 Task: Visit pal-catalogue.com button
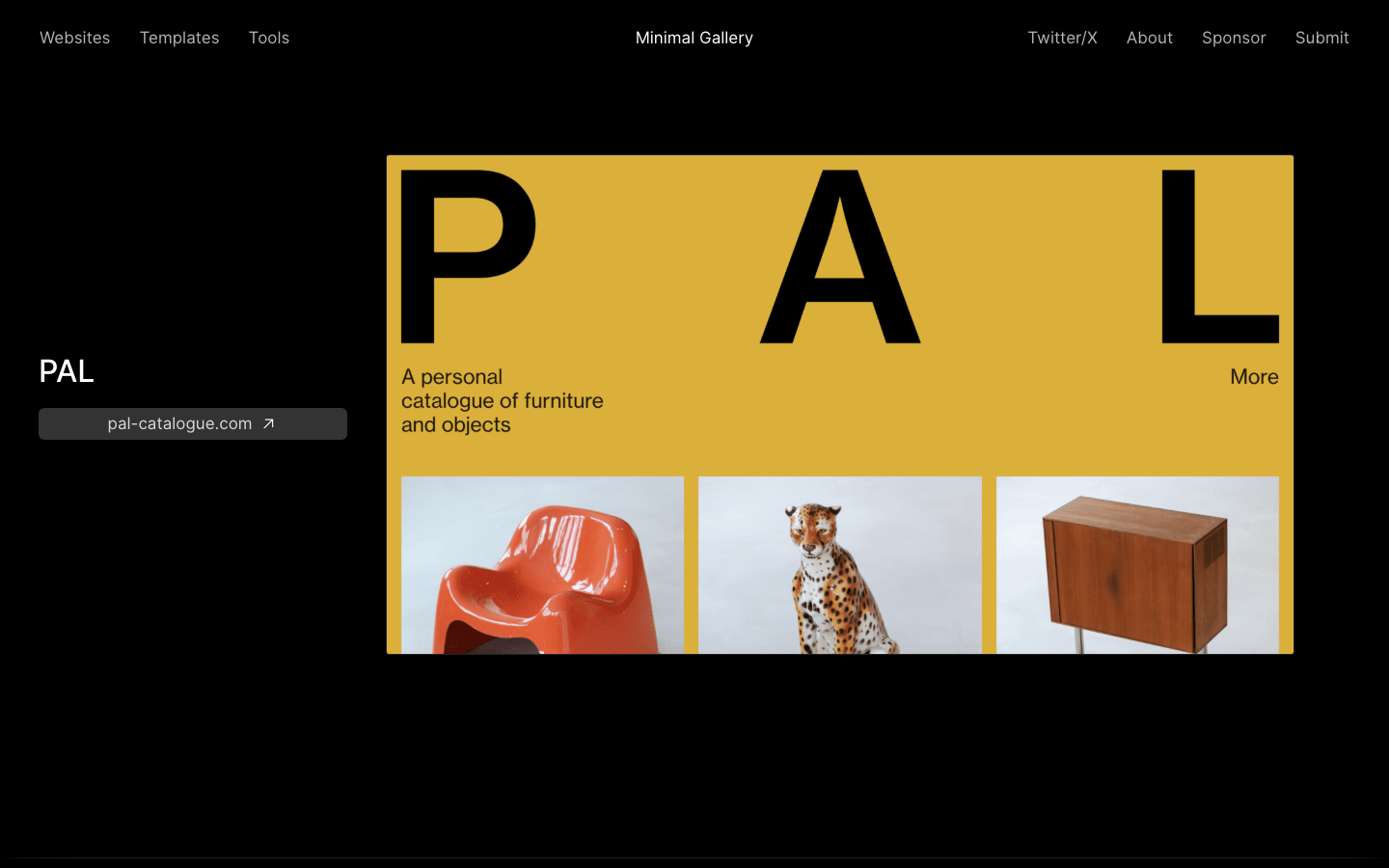193,423
